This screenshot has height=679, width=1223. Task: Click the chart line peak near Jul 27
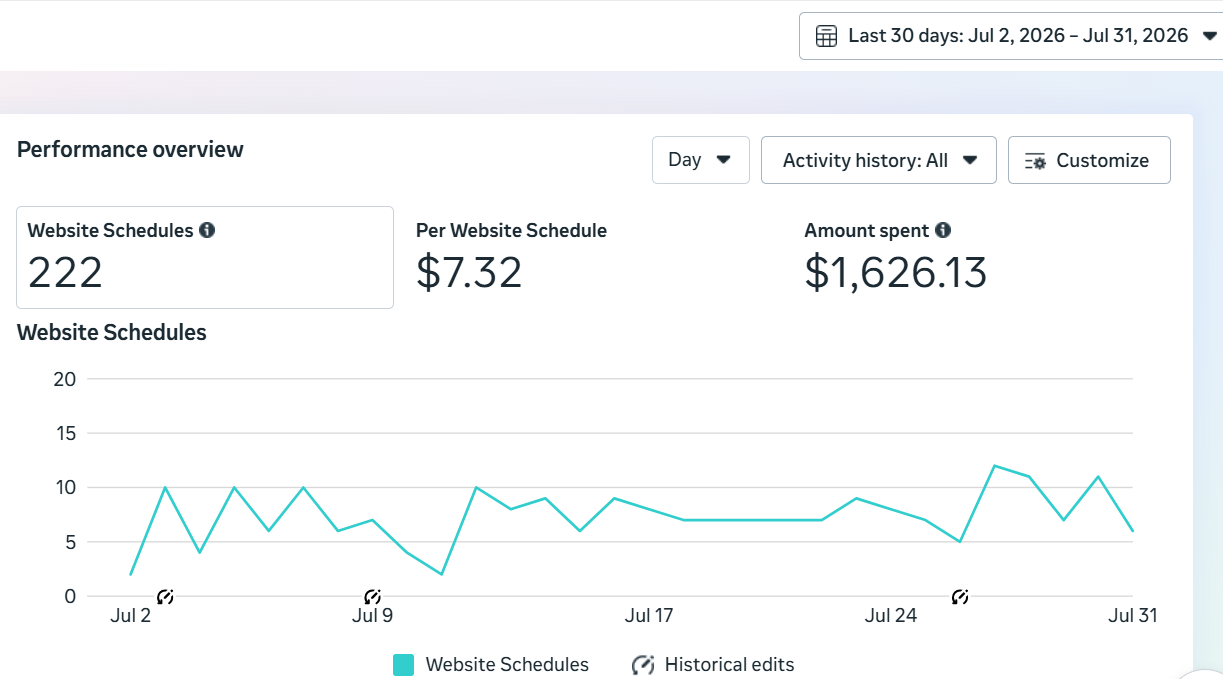tap(994, 466)
